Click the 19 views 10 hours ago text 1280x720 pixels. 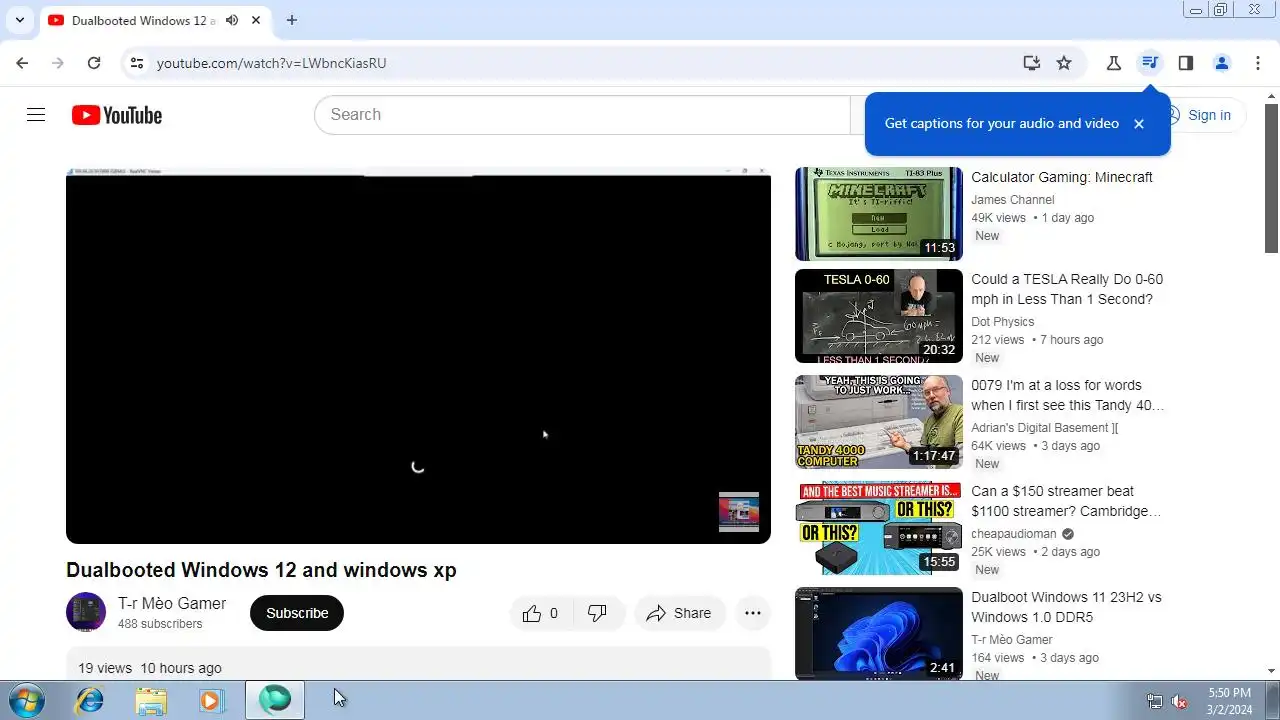coord(150,668)
